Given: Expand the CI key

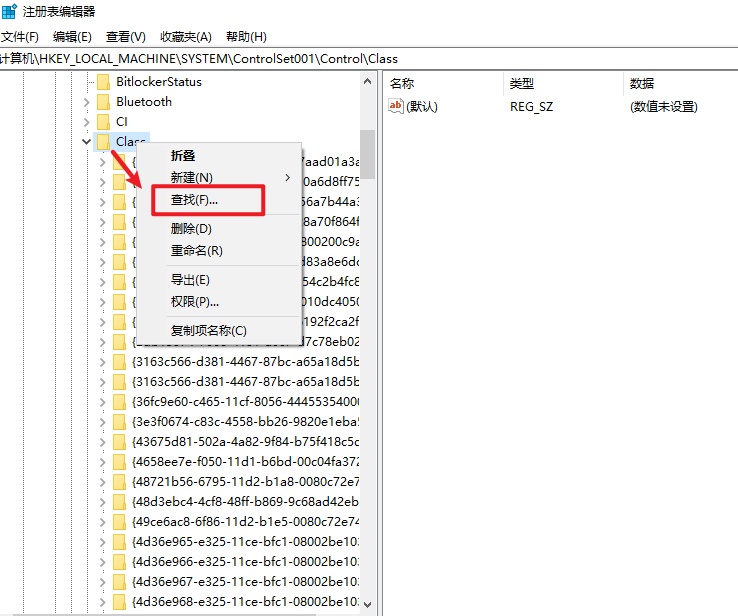Looking at the screenshot, I should pyautogui.click(x=86, y=122).
